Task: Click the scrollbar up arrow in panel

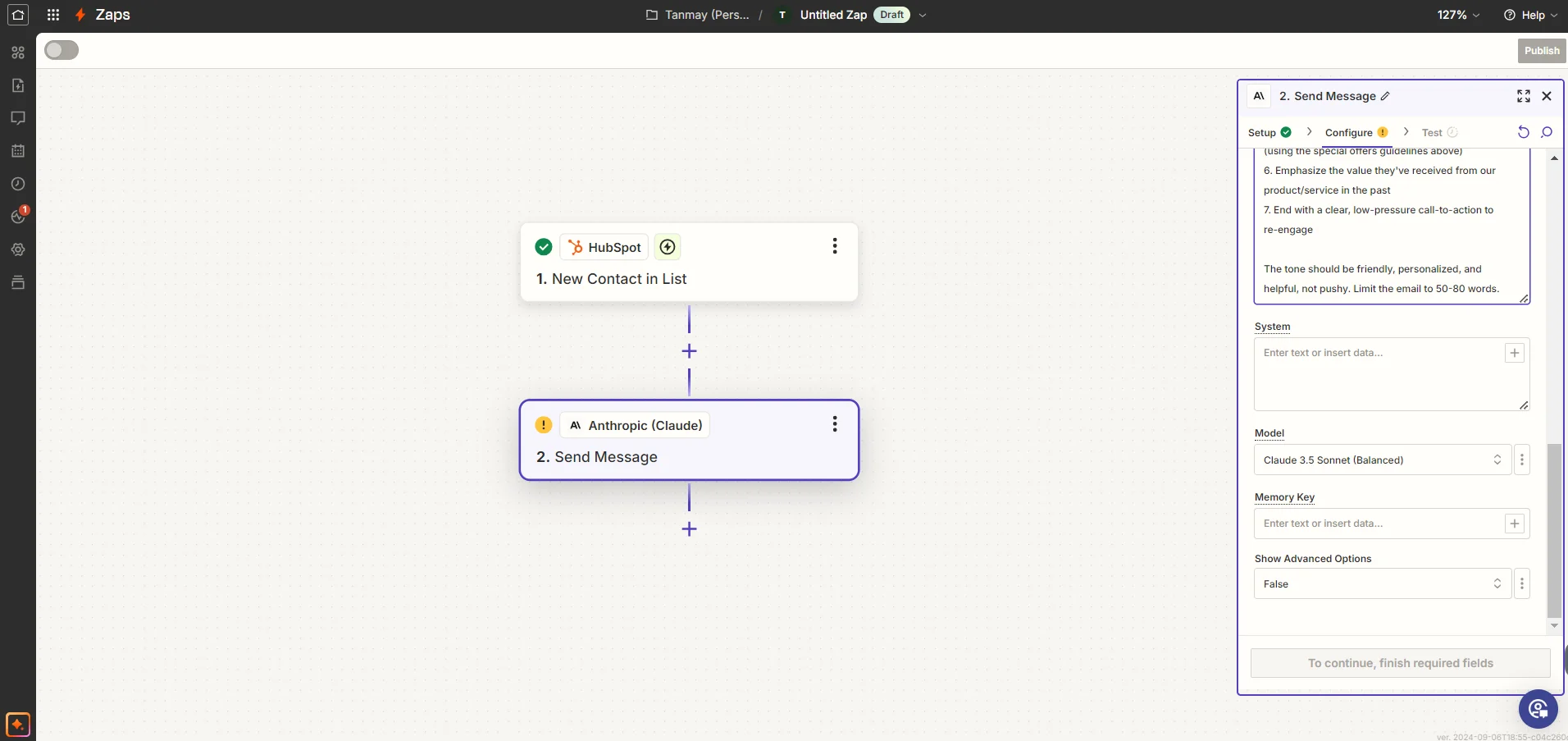Action: 1554,158
